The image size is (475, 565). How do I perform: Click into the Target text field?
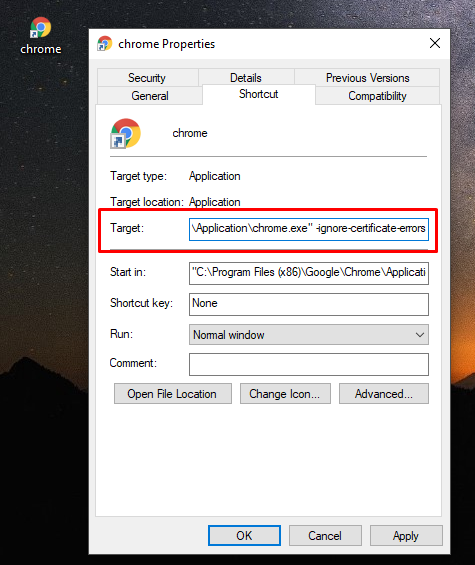coord(308,229)
